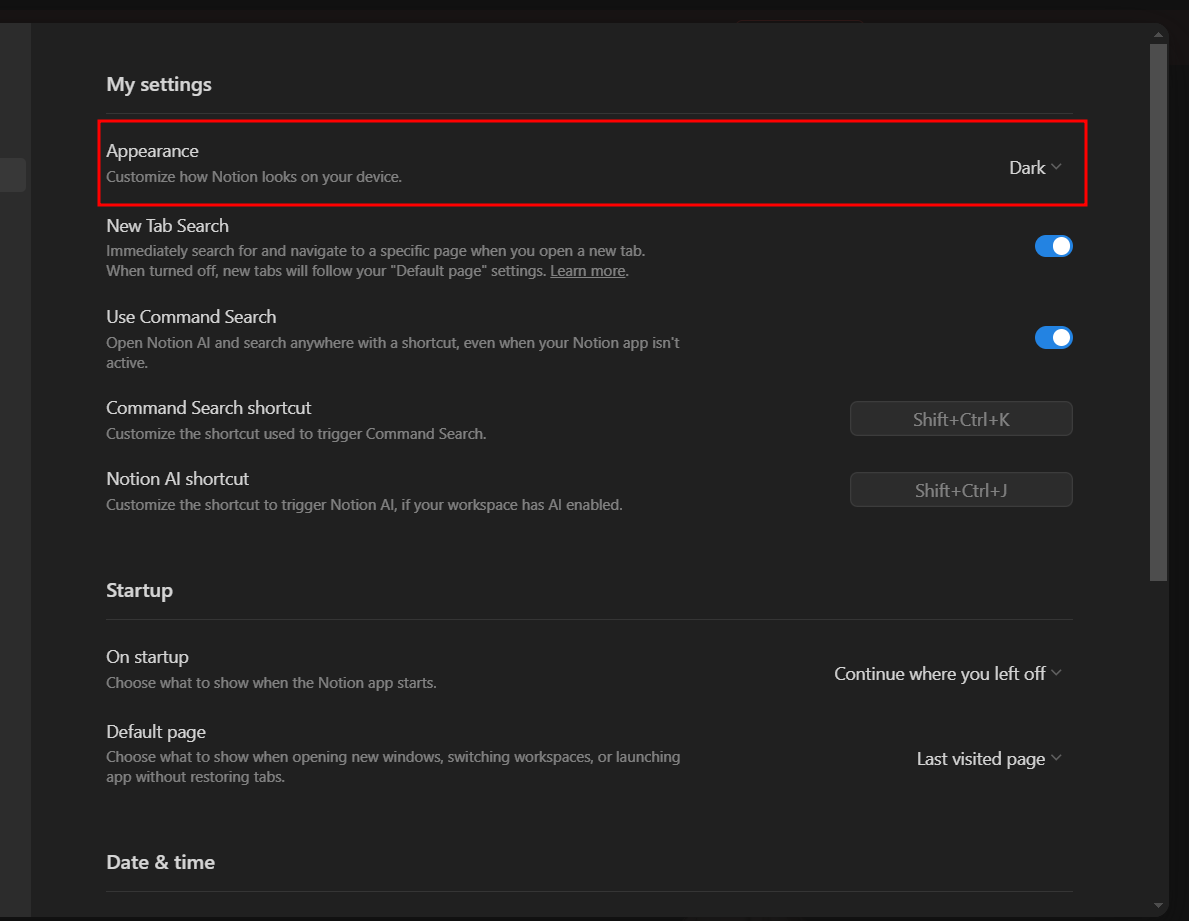Click the 'My settings' heading
The height and width of the screenshot is (921, 1189).
pos(158,84)
